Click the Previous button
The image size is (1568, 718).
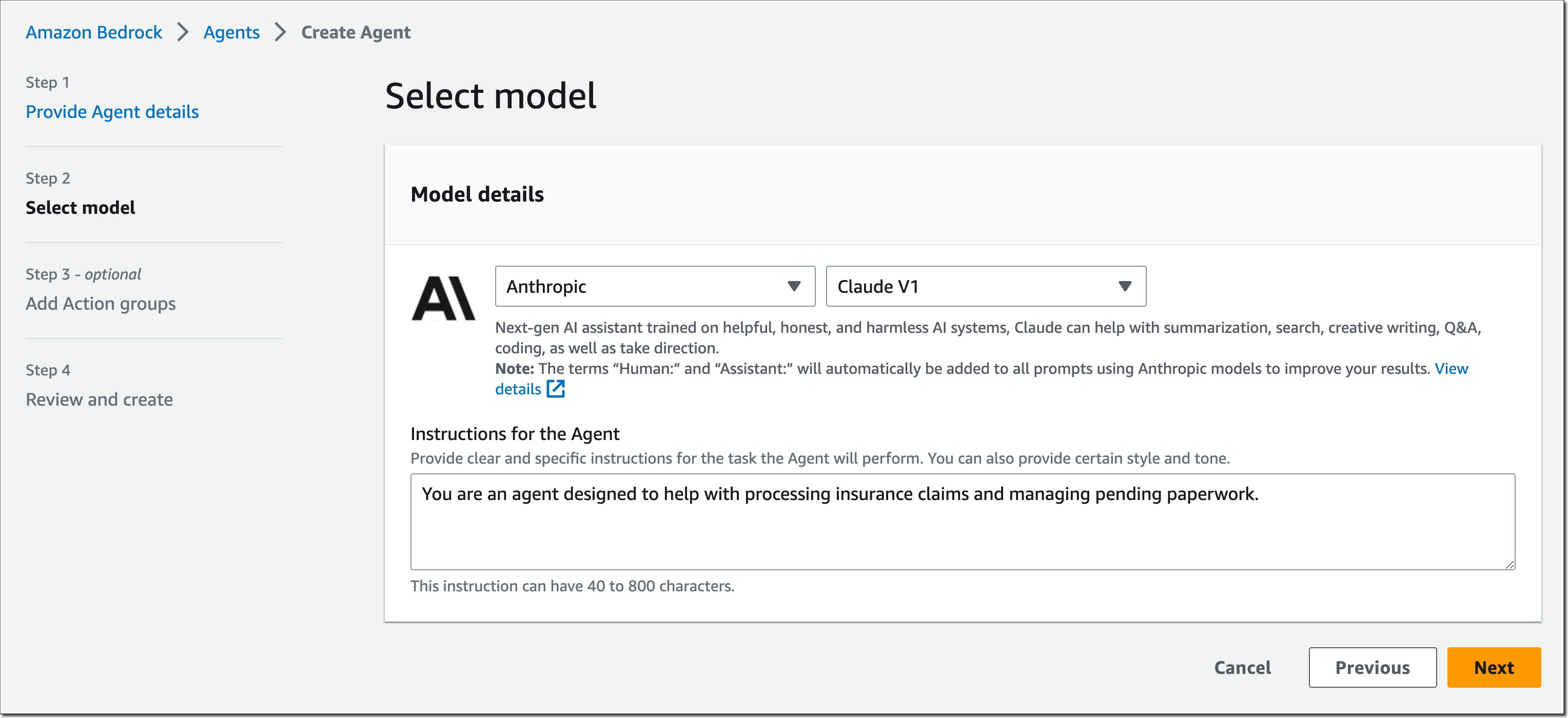point(1373,667)
